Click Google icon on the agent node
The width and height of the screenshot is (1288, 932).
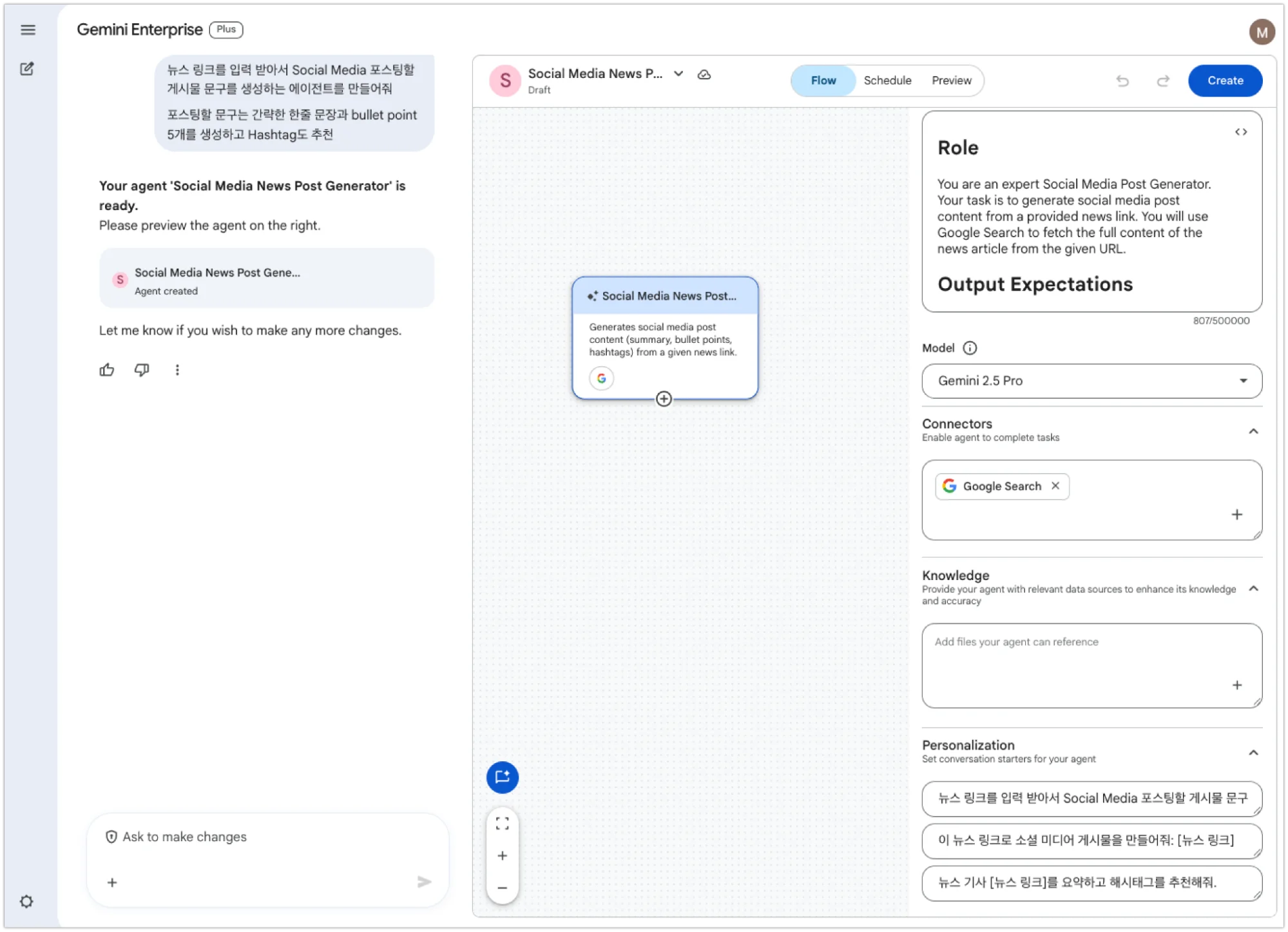601,378
